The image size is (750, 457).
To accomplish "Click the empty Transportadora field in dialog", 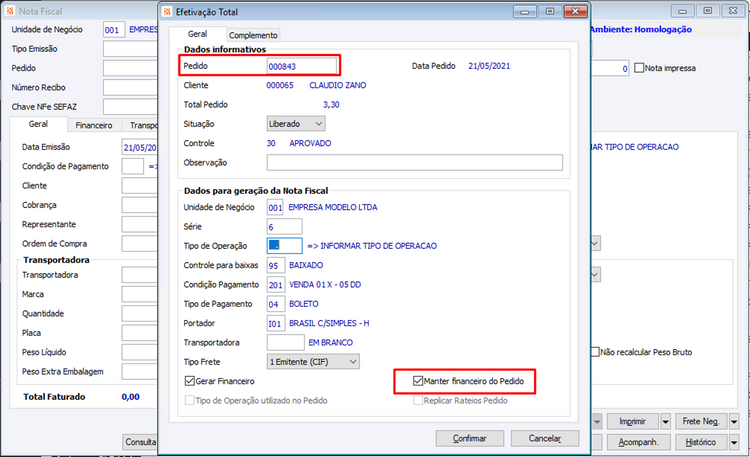I will 286,343.
